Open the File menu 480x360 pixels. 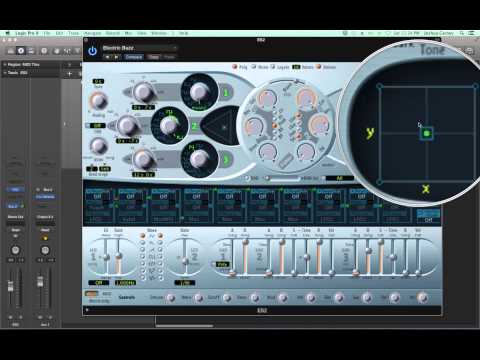(x=47, y=33)
